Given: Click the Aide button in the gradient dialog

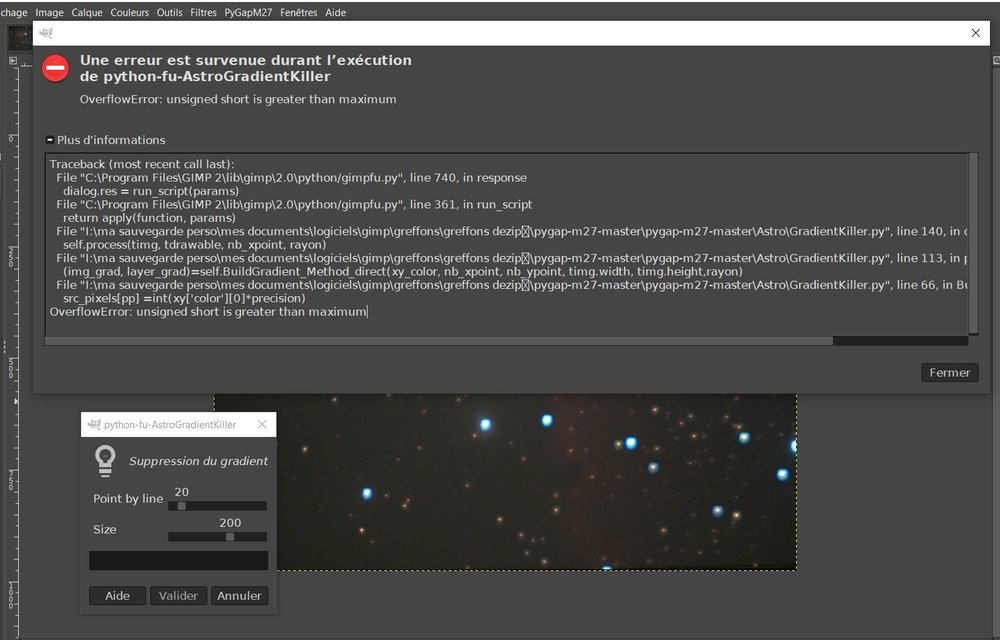Looking at the screenshot, I should [117, 595].
